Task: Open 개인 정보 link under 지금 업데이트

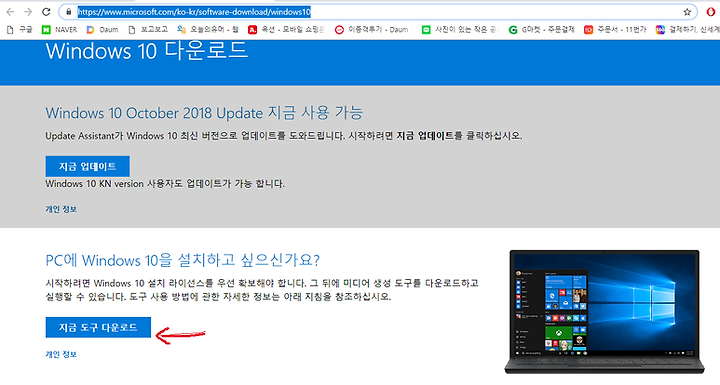Action: pyautogui.click(x=61, y=209)
